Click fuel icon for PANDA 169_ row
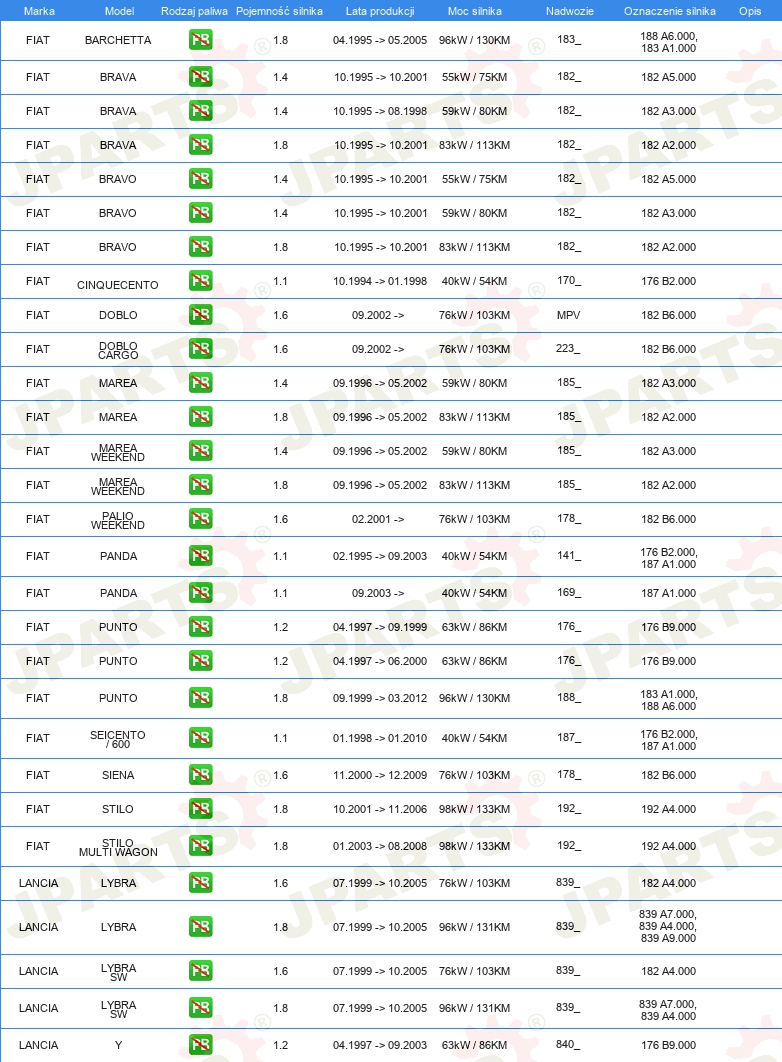This screenshot has width=782, height=1062. (200, 593)
